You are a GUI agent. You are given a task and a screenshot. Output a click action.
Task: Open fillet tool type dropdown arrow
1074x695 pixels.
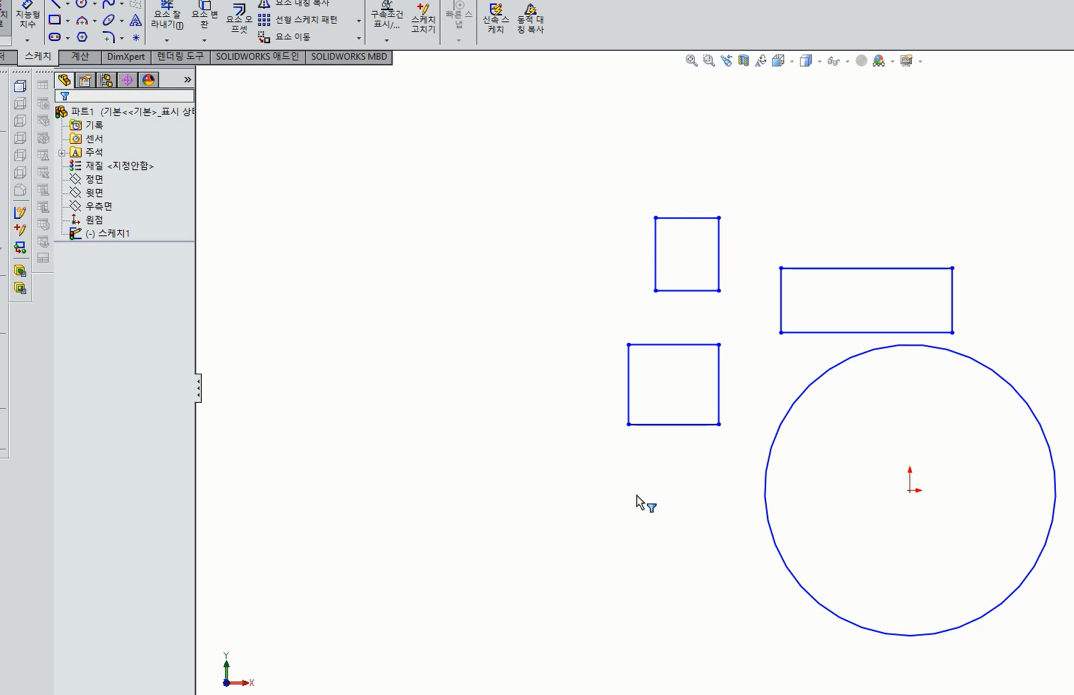point(121,38)
